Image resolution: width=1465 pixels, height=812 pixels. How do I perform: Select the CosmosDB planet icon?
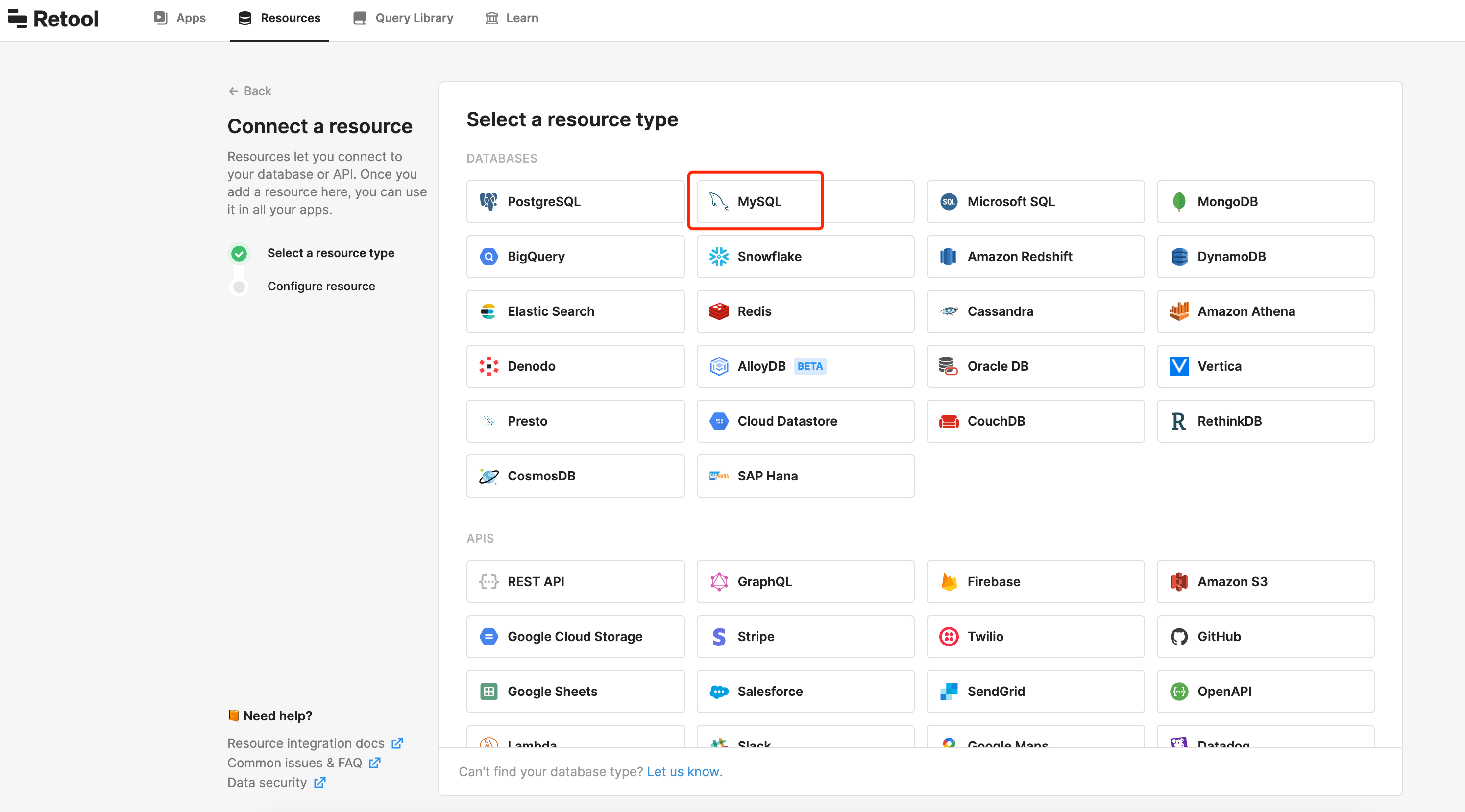[488, 477]
